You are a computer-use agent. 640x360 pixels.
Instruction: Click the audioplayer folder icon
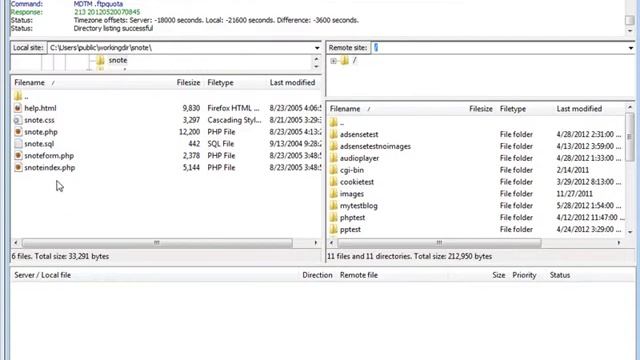[333, 158]
